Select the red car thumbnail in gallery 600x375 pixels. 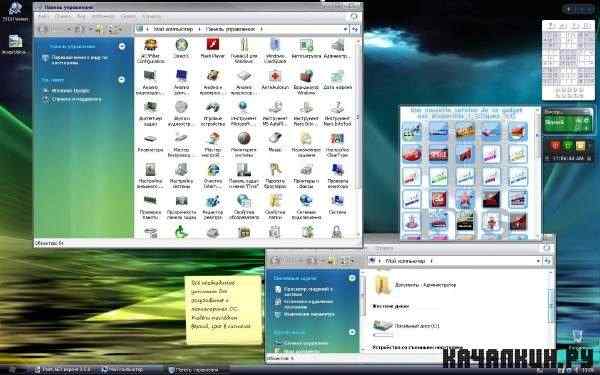[412, 154]
